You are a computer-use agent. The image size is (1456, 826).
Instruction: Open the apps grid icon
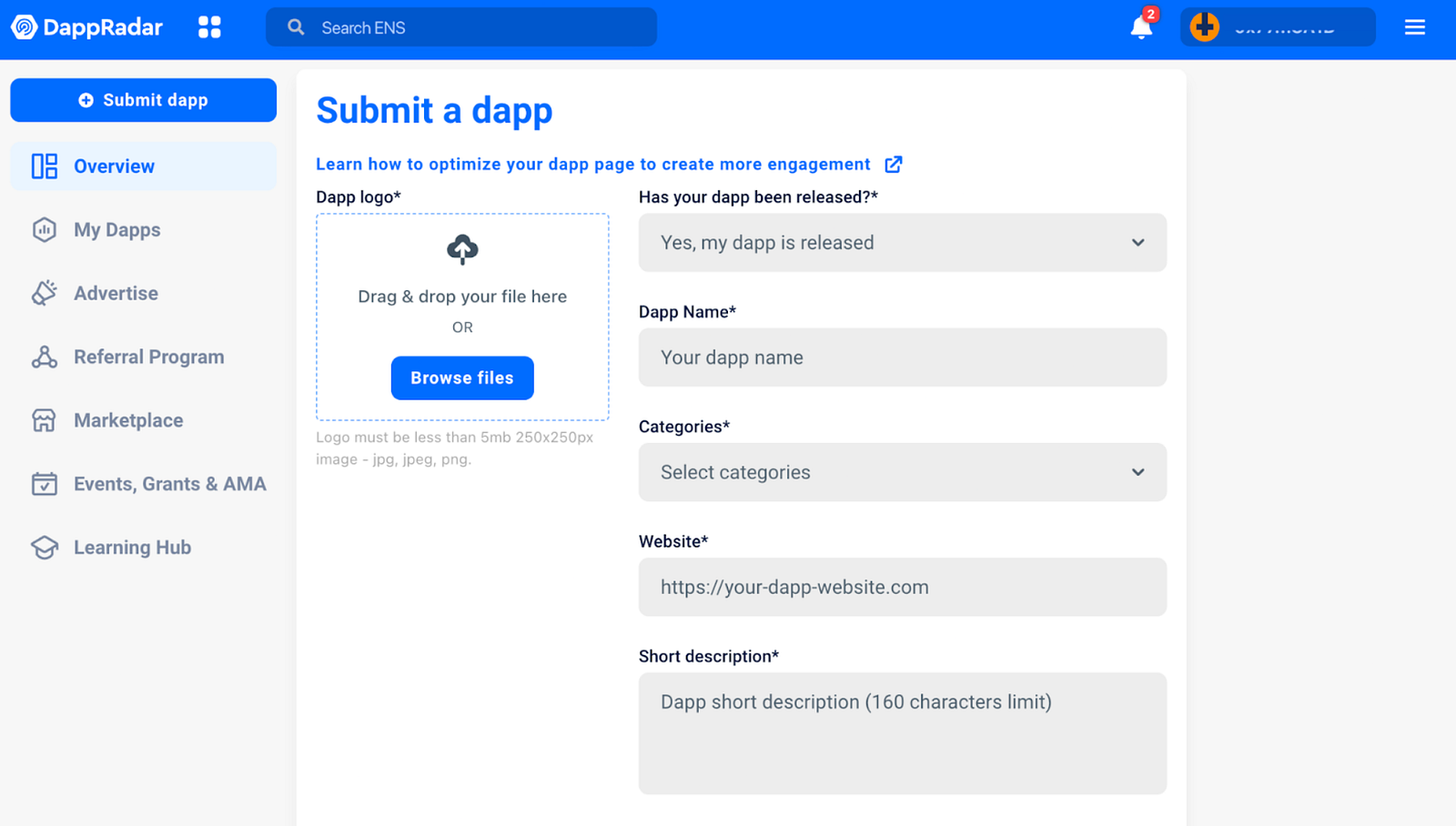coord(209,27)
